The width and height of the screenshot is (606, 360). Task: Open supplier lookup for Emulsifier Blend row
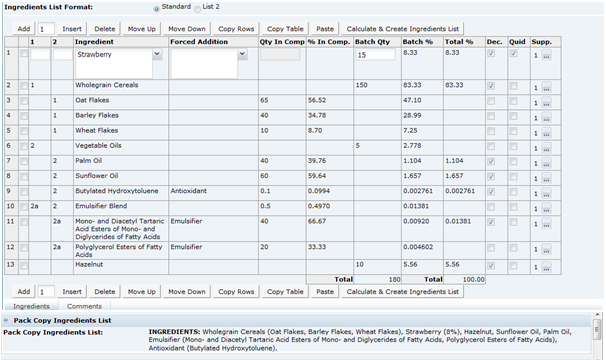point(546,208)
